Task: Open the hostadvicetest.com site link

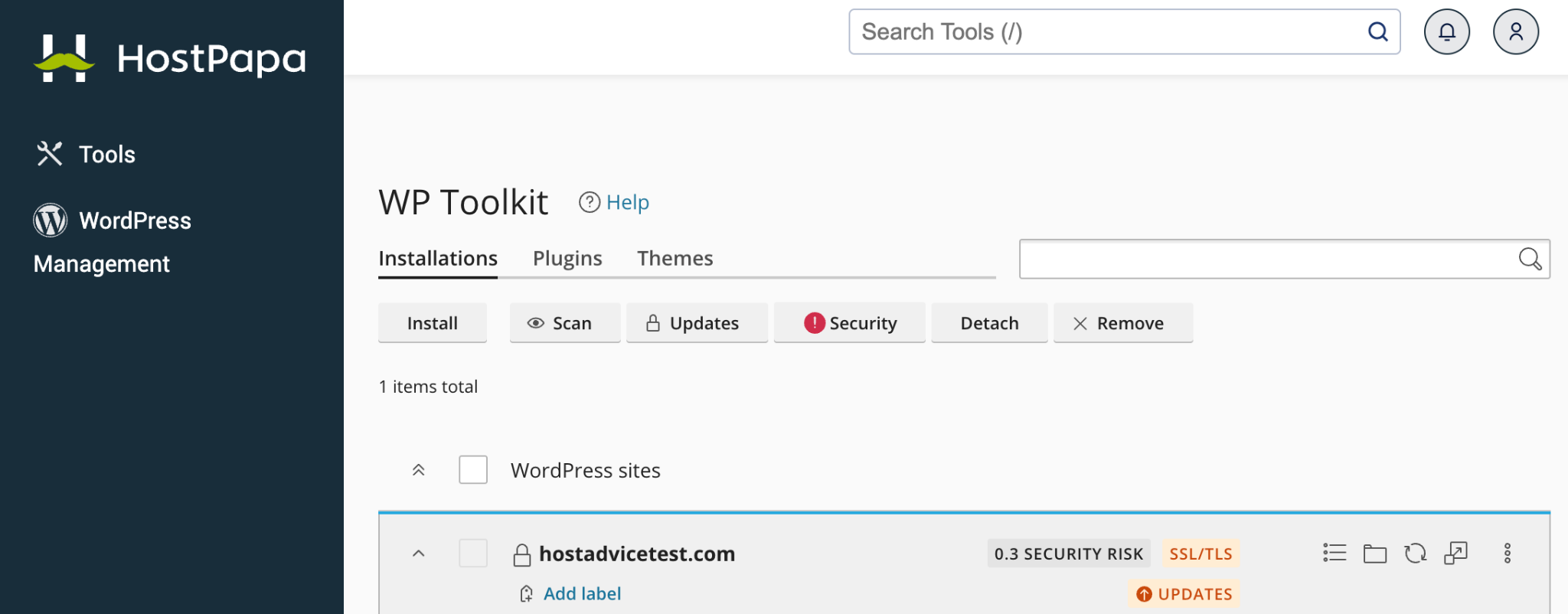Action: click(x=637, y=554)
